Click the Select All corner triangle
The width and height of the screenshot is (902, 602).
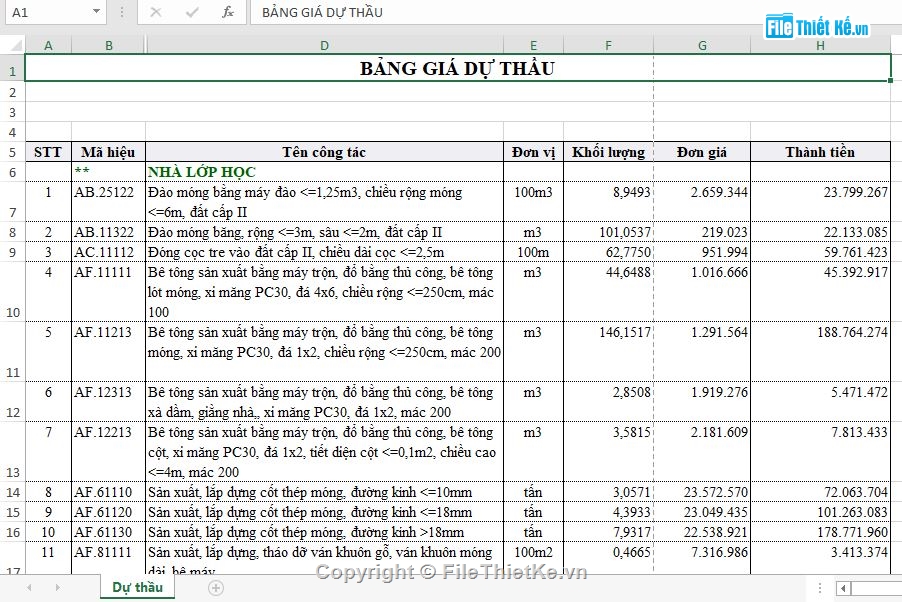pos(16,45)
